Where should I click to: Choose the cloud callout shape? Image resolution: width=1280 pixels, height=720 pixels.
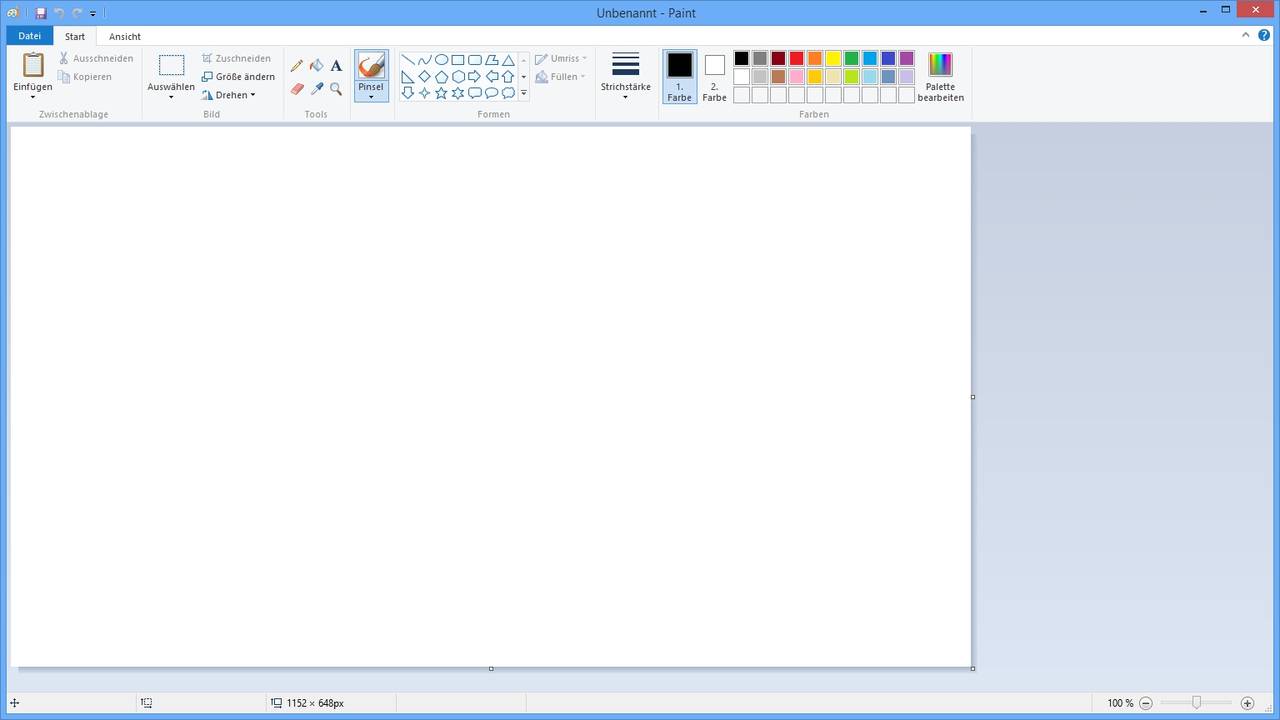coord(509,93)
